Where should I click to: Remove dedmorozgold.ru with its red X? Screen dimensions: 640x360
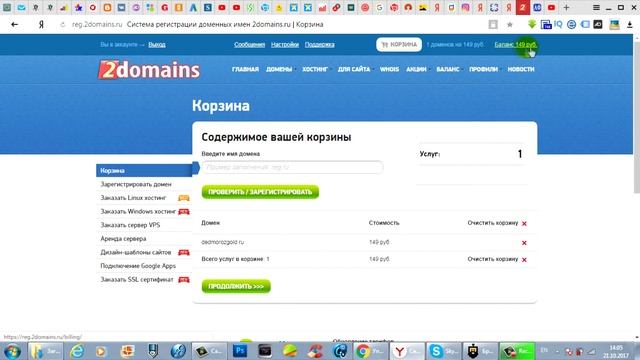(x=524, y=243)
